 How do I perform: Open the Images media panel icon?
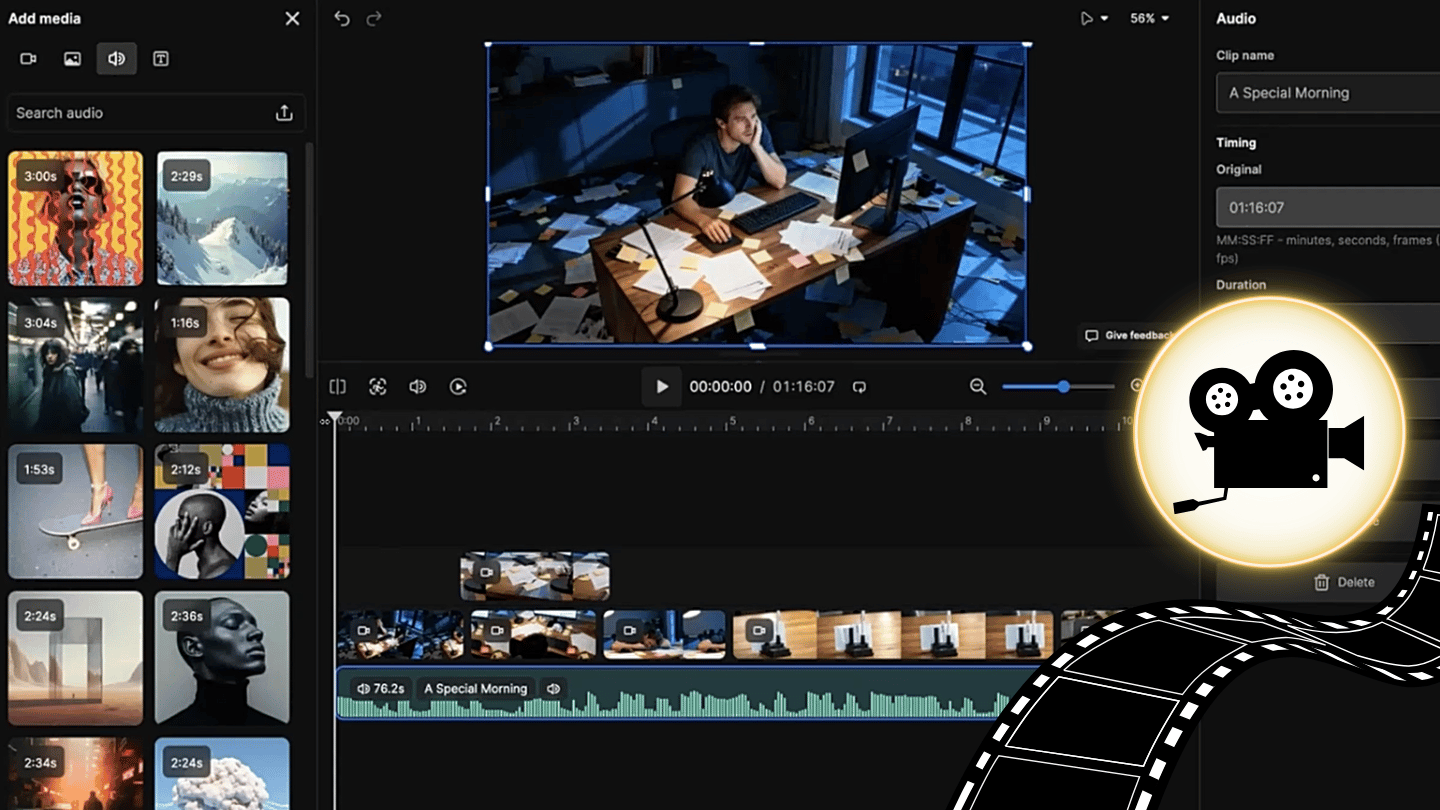pyautogui.click(x=72, y=59)
